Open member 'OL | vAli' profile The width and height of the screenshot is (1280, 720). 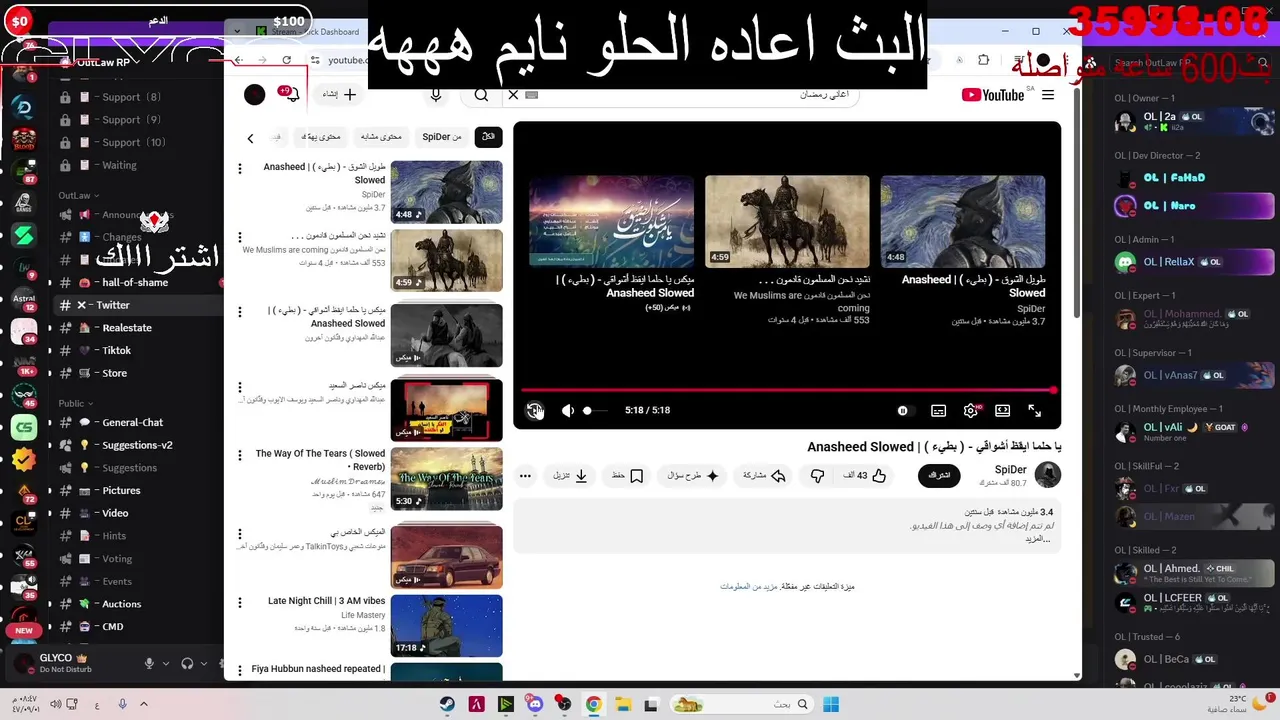click(x=1190, y=432)
